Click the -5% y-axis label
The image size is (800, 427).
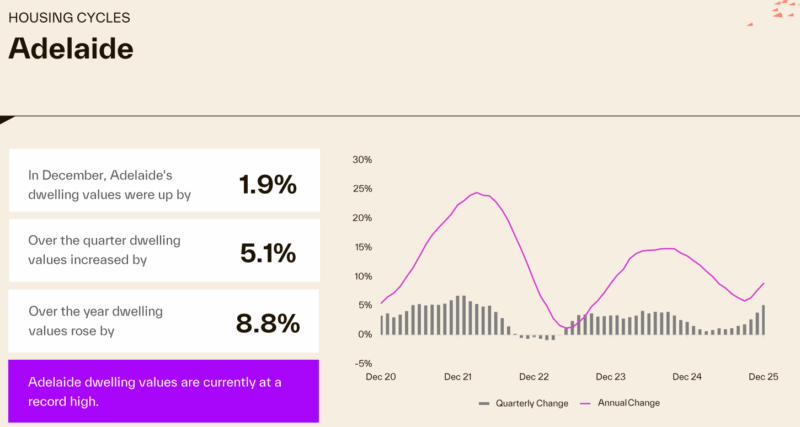click(x=362, y=363)
